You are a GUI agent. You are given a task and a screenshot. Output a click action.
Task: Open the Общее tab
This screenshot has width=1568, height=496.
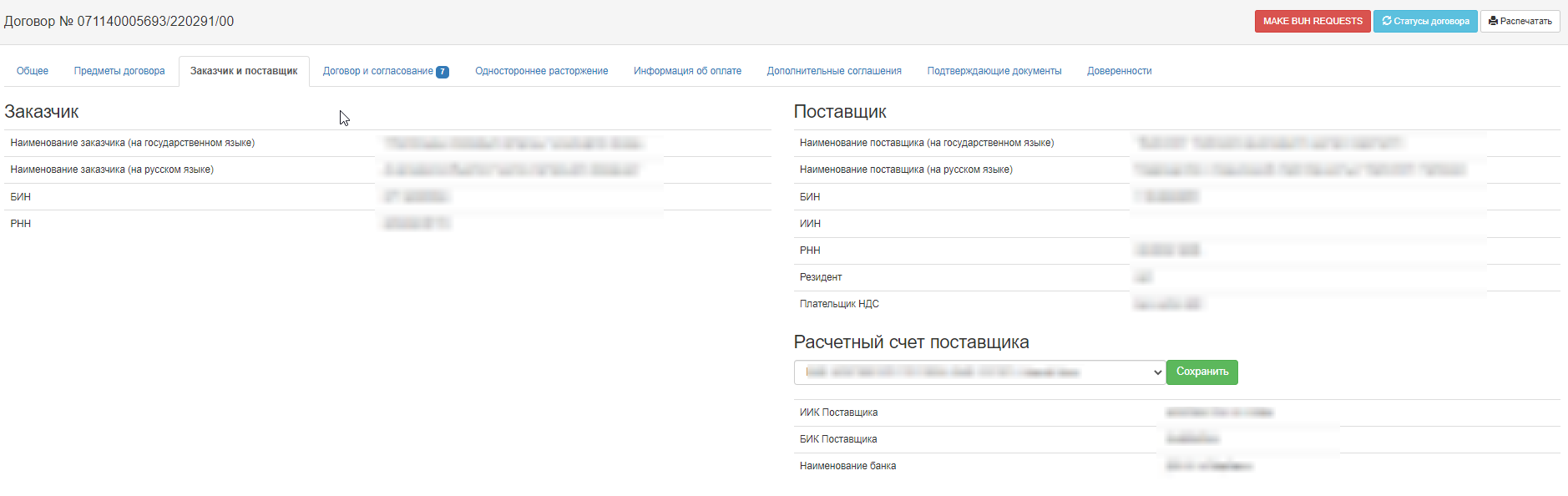click(x=33, y=71)
